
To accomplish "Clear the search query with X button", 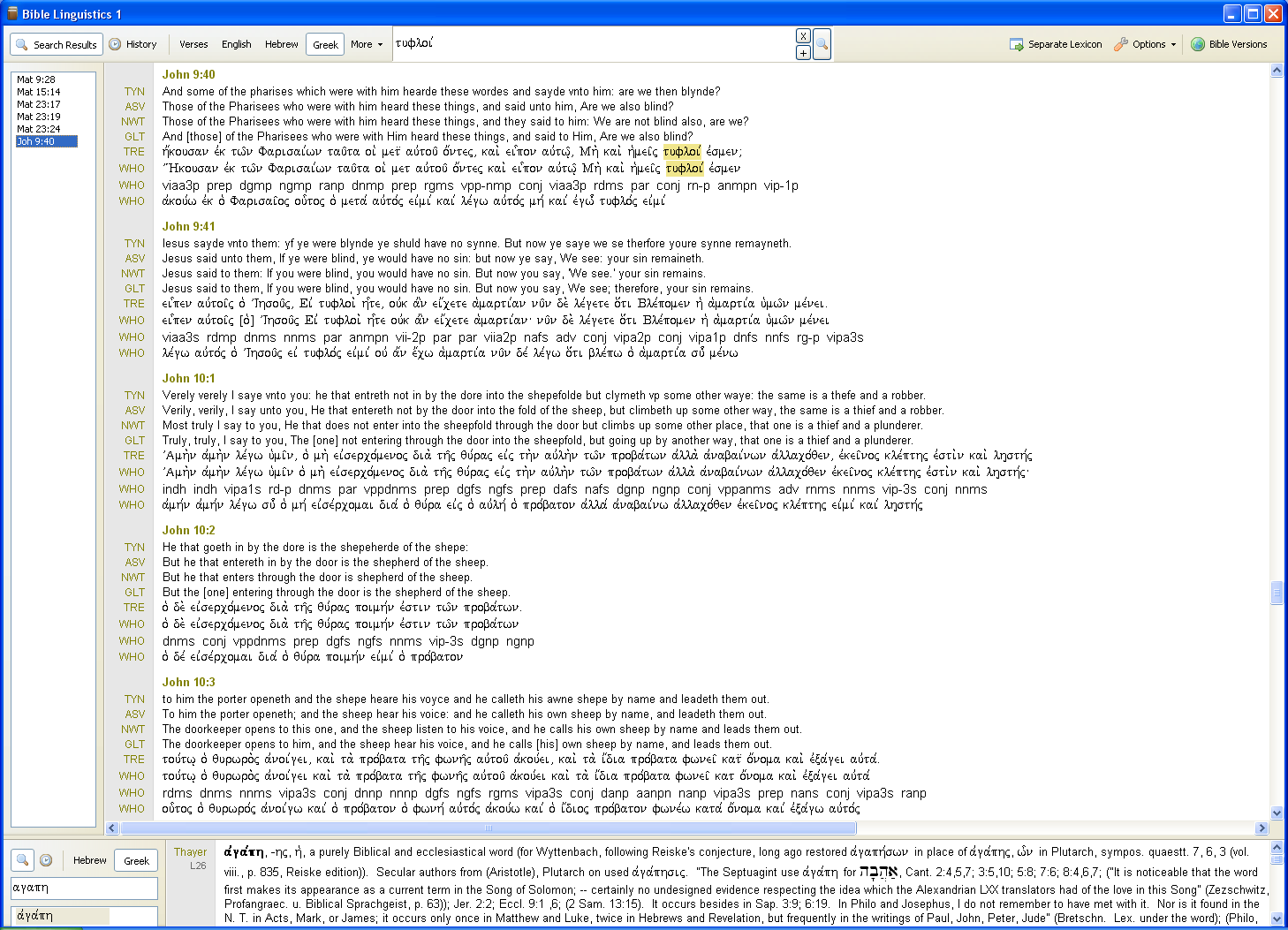I will 802,36.
